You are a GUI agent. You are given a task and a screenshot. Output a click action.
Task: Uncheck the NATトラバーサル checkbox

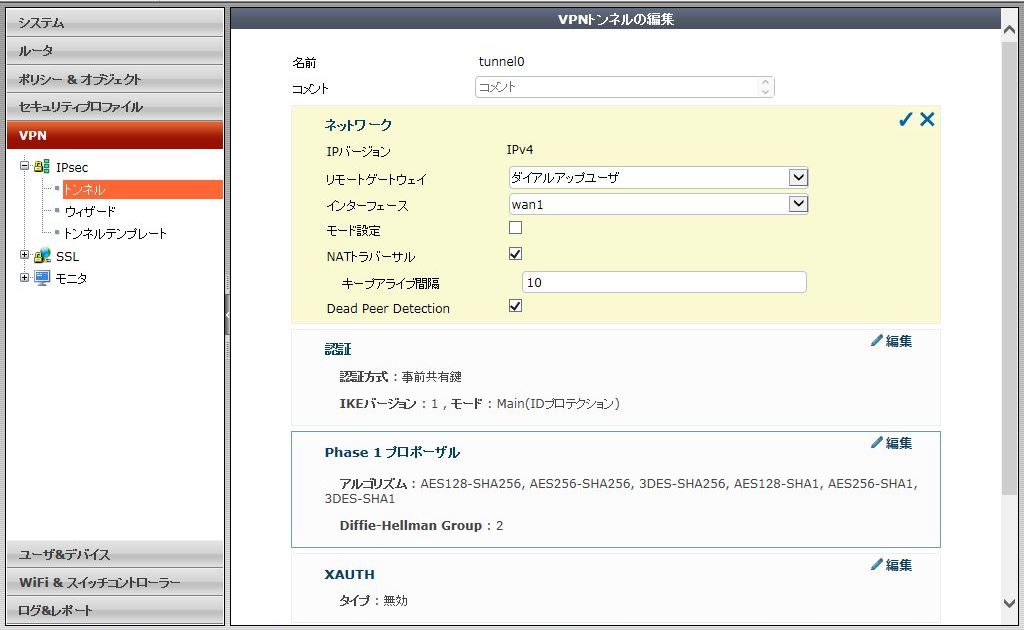pyautogui.click(x=516, y=255)
